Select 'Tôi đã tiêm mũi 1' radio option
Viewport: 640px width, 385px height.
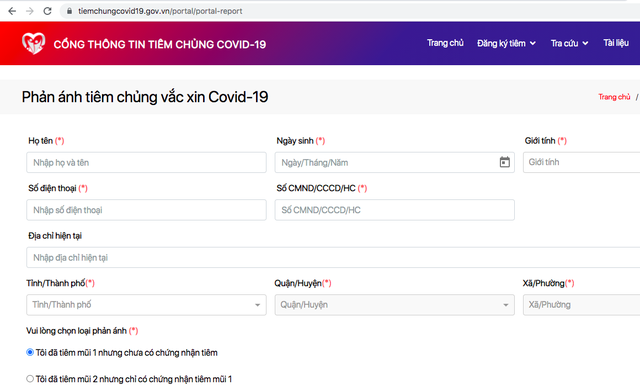click(30, 352)
